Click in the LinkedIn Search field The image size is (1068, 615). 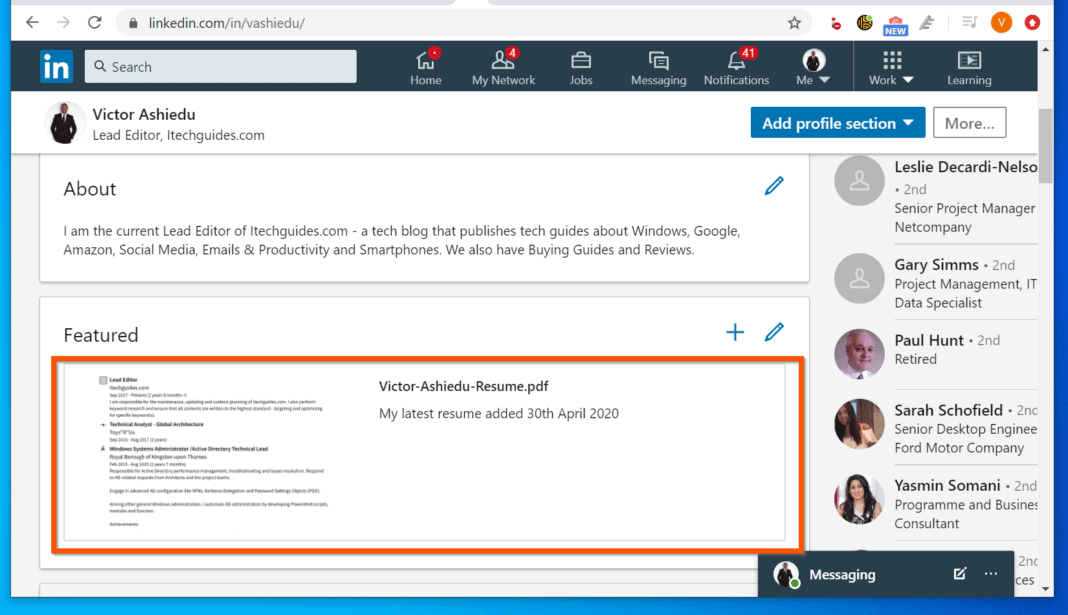pyautogui.click(x=221, y=67)
